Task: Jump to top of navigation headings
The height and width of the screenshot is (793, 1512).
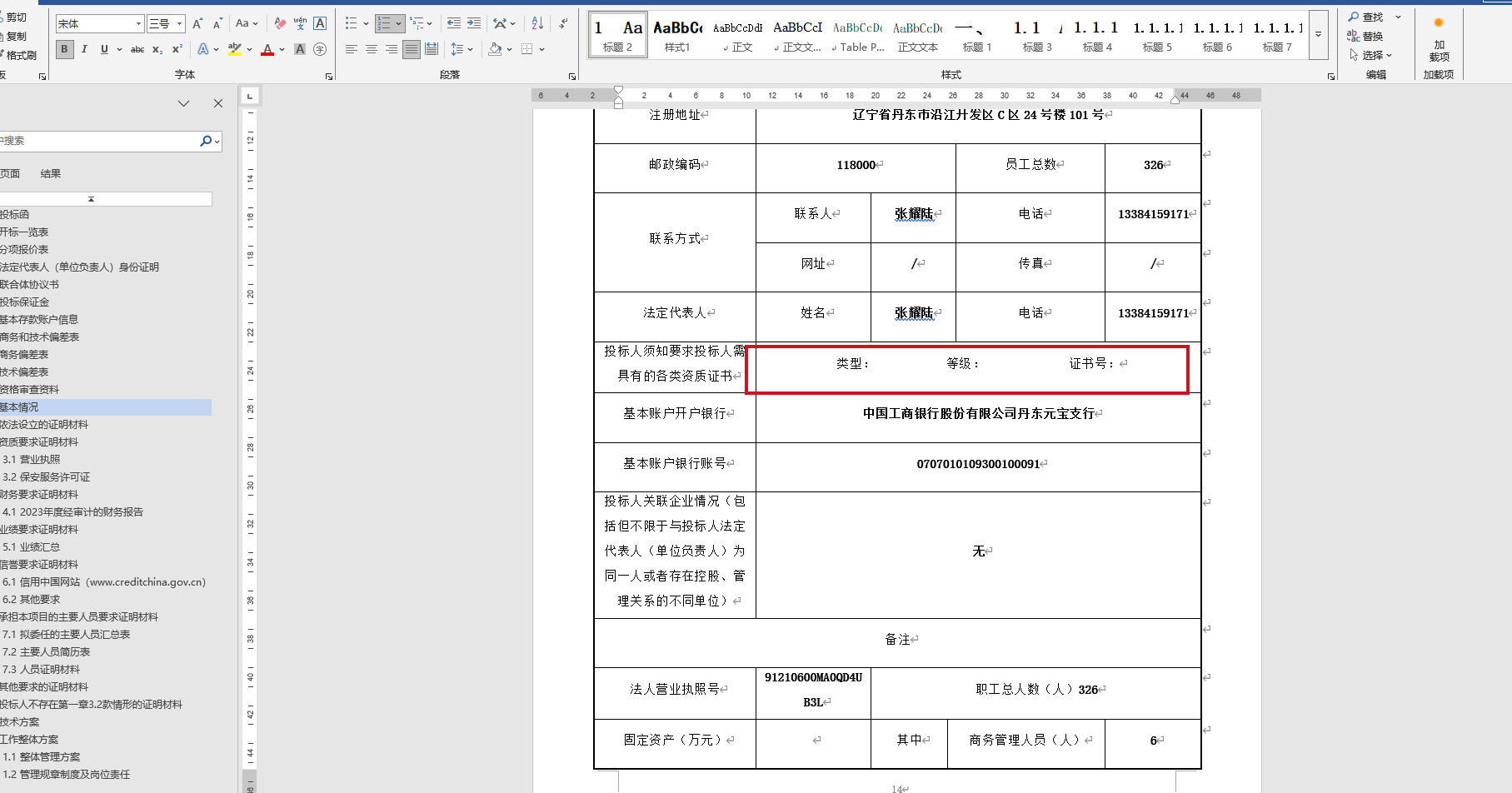Action: [x=92, y=199]
